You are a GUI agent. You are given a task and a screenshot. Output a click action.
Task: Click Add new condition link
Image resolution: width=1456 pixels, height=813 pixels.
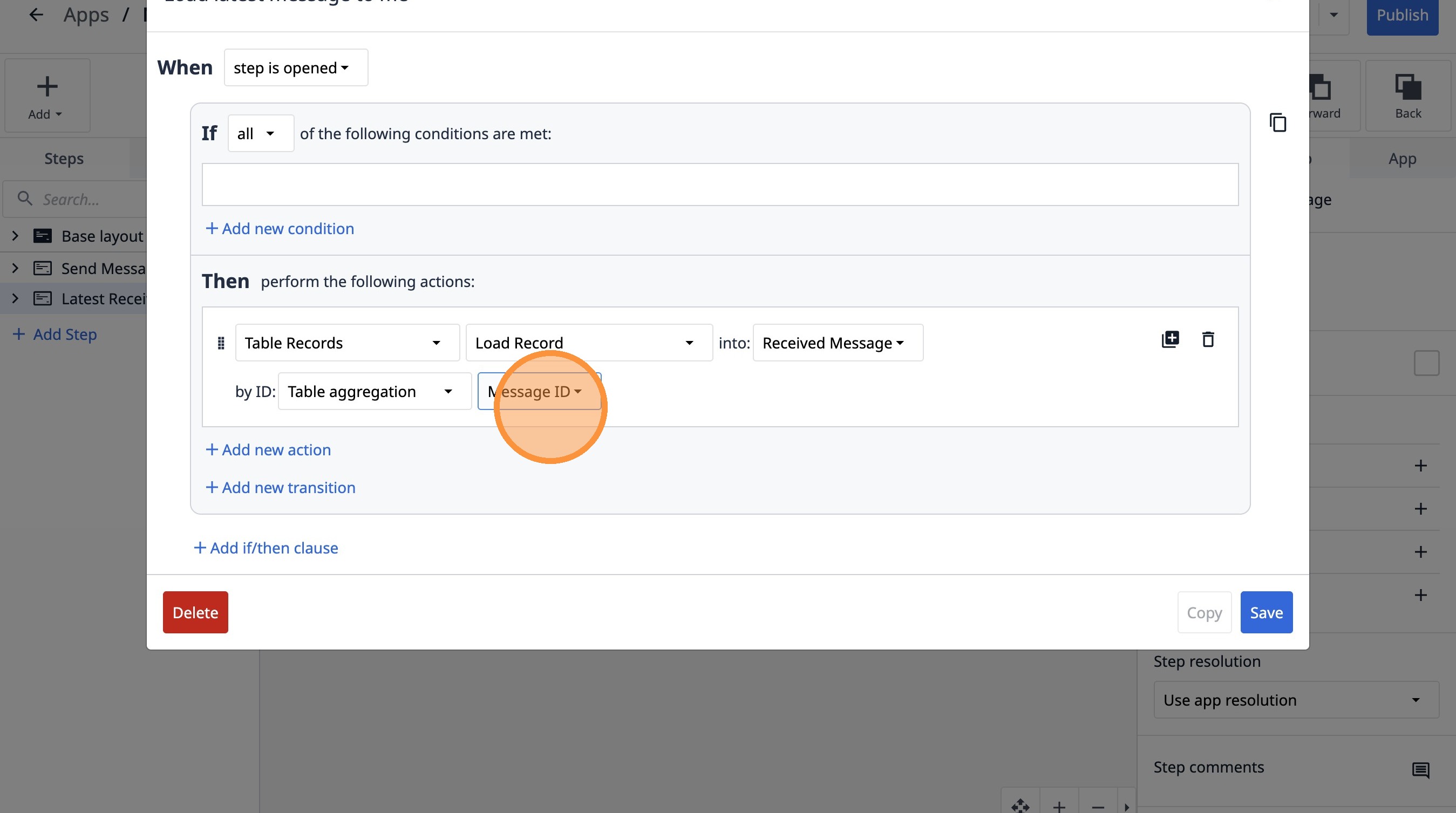coord(280,228)
